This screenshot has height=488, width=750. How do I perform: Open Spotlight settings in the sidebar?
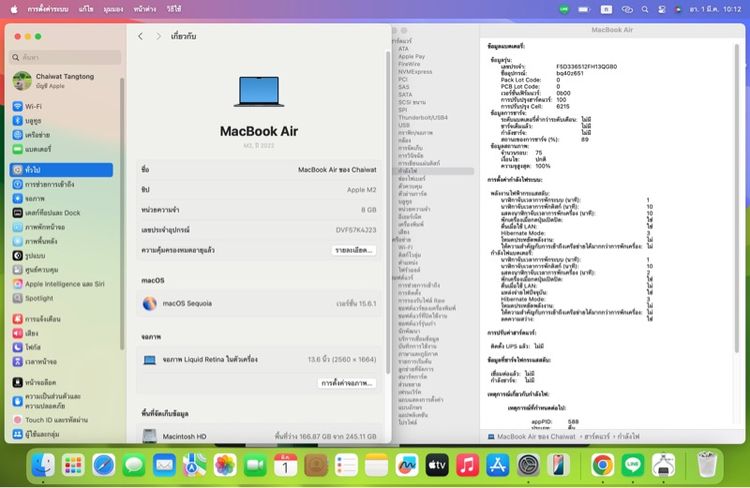33,298
